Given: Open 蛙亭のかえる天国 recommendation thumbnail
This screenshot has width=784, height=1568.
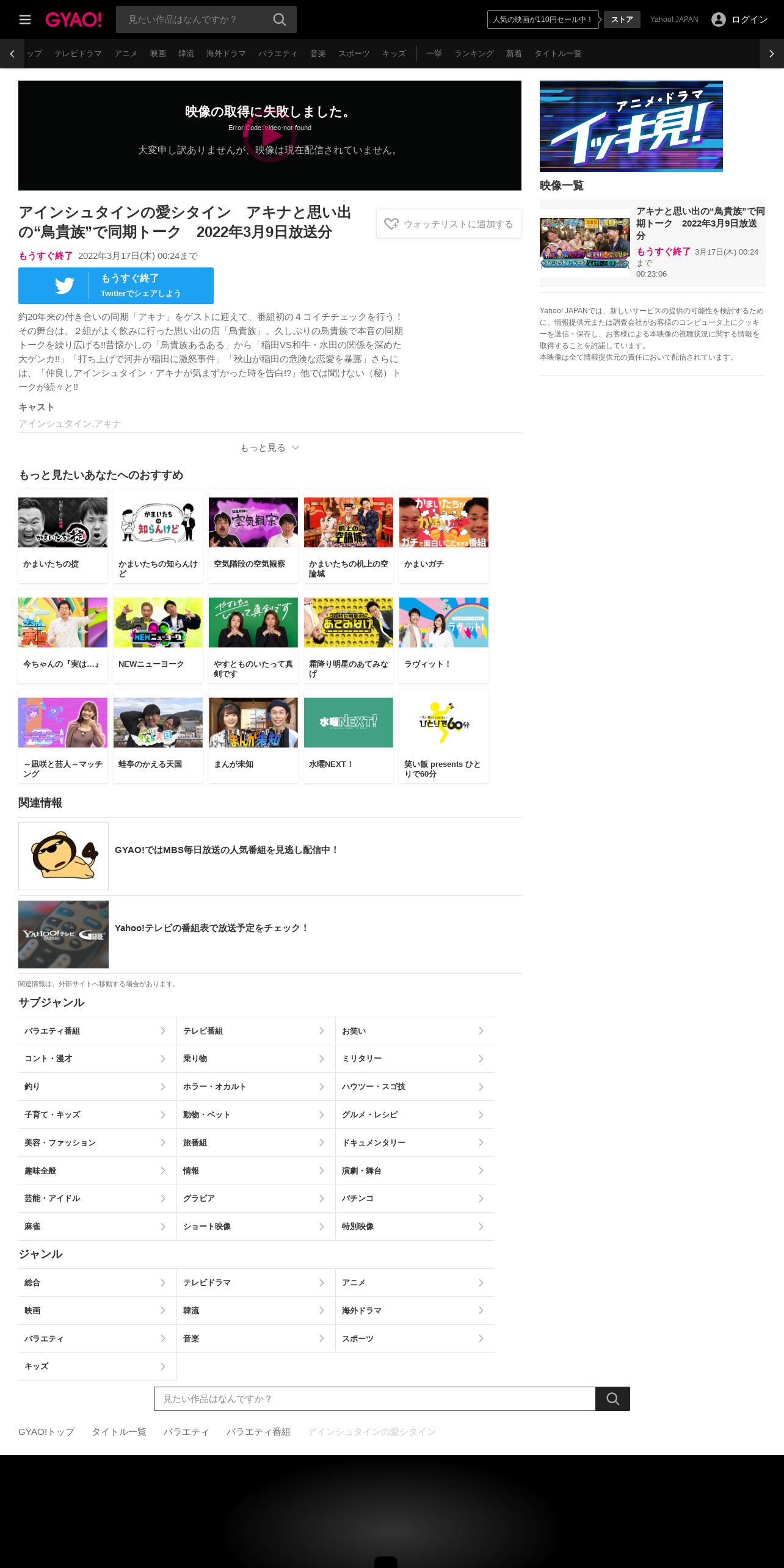Looking at the screenshot, I should pos(158,722).
